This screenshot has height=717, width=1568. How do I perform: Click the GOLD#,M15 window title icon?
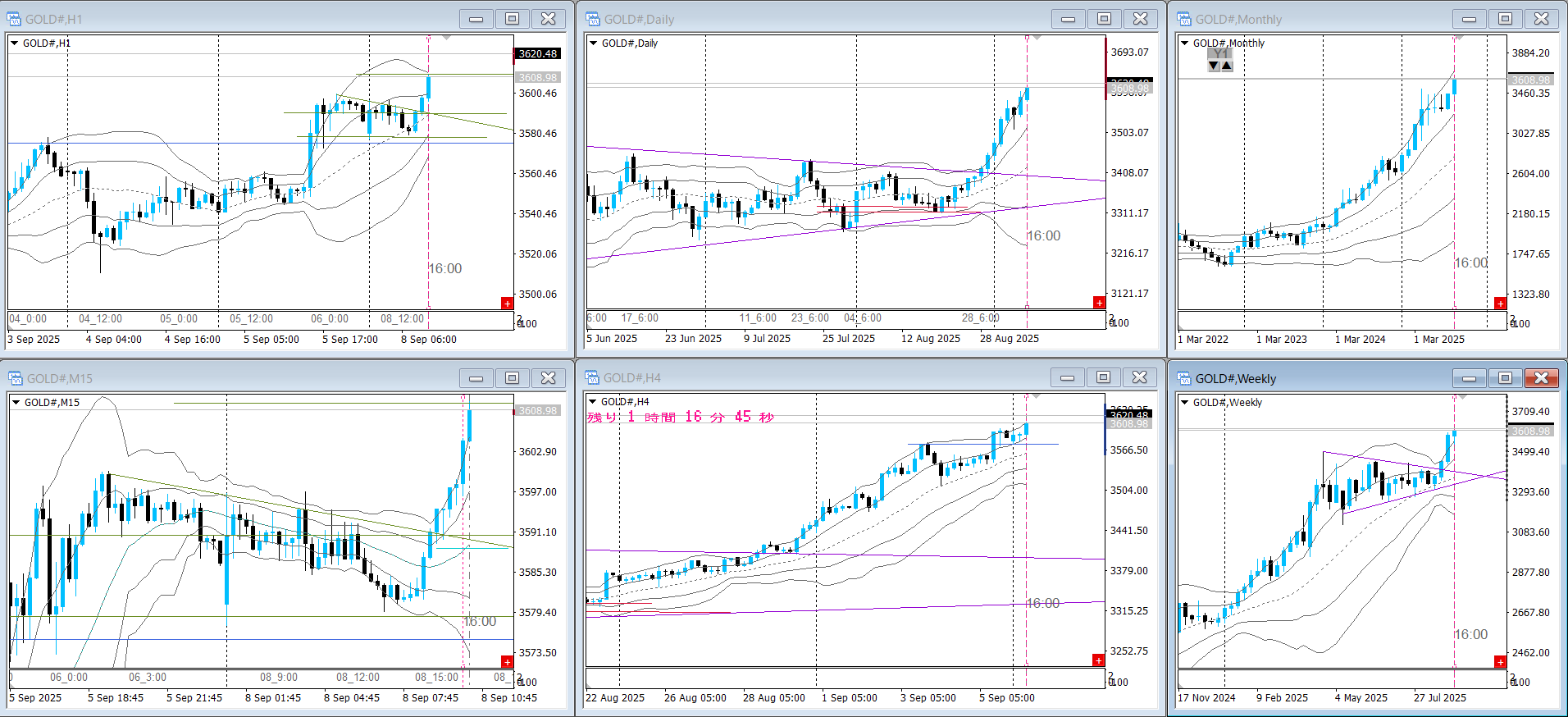tap(15, 378)
